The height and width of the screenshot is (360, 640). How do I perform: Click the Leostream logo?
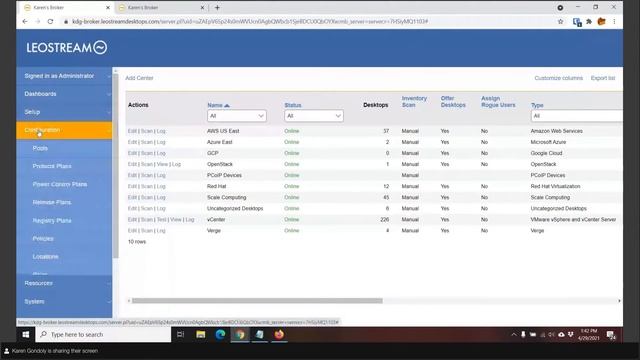click(67, 48)
